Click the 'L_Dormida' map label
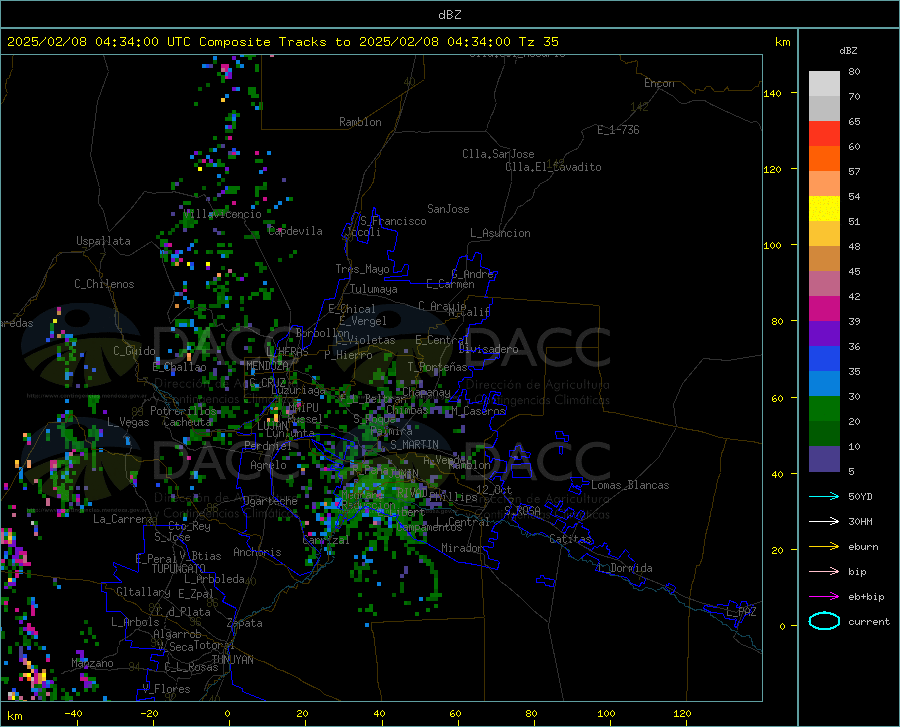 click(x=625, y=568)
